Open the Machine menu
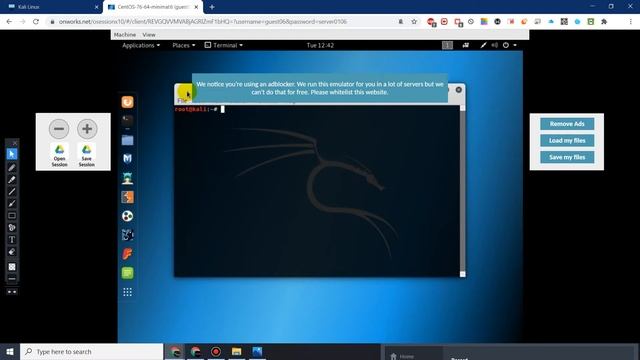Screen dimensions: 640x360 click(125, 35)
